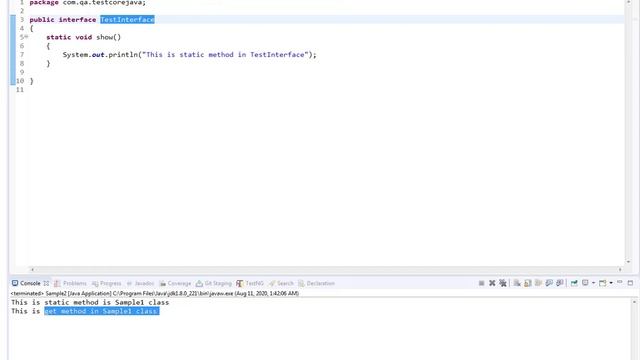
Task: Switch to the Progress tab
Action: [107, 283]
